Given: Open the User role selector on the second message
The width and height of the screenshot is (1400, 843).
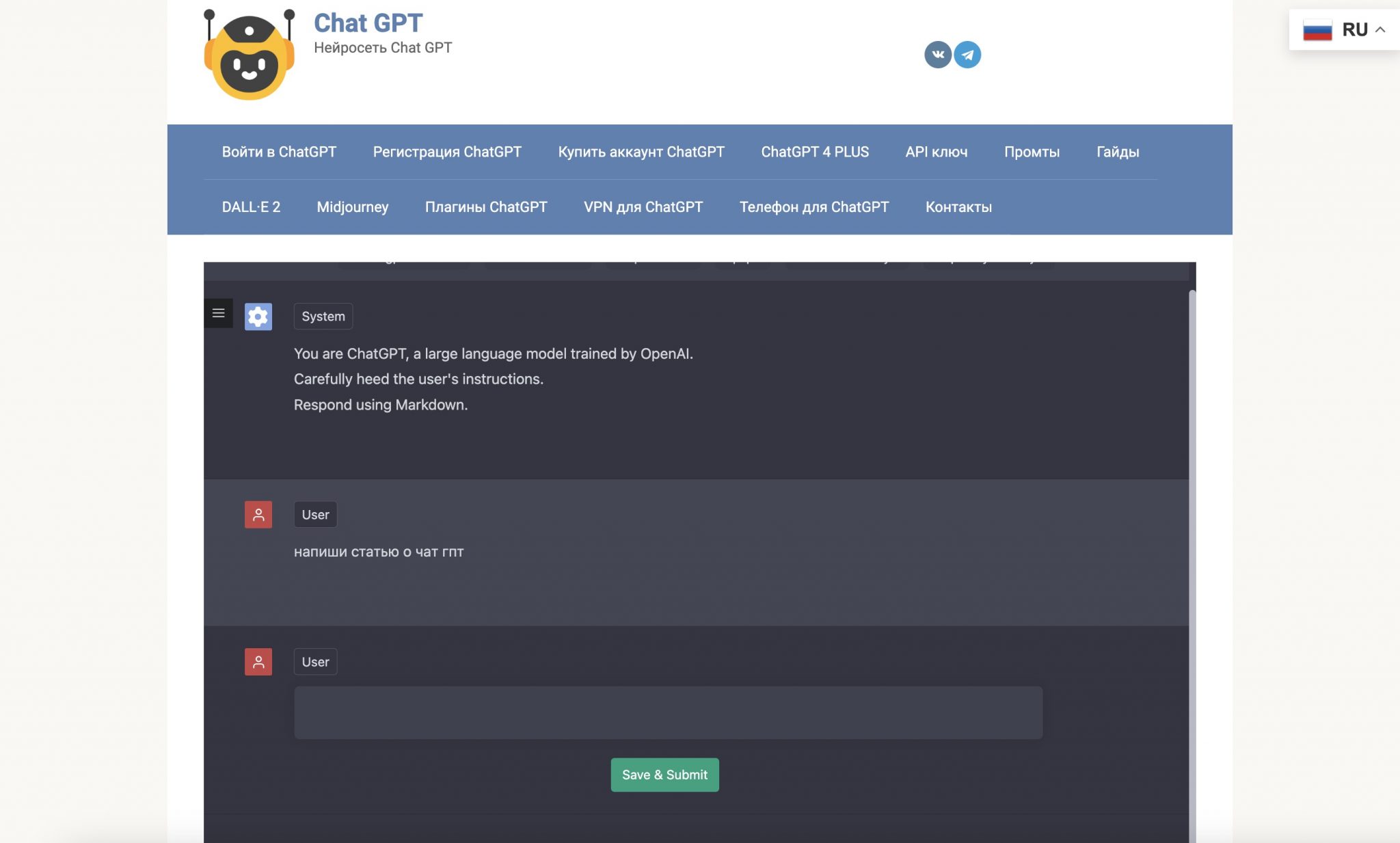Looking at the screenshot, I should click(x=315, y=661).
